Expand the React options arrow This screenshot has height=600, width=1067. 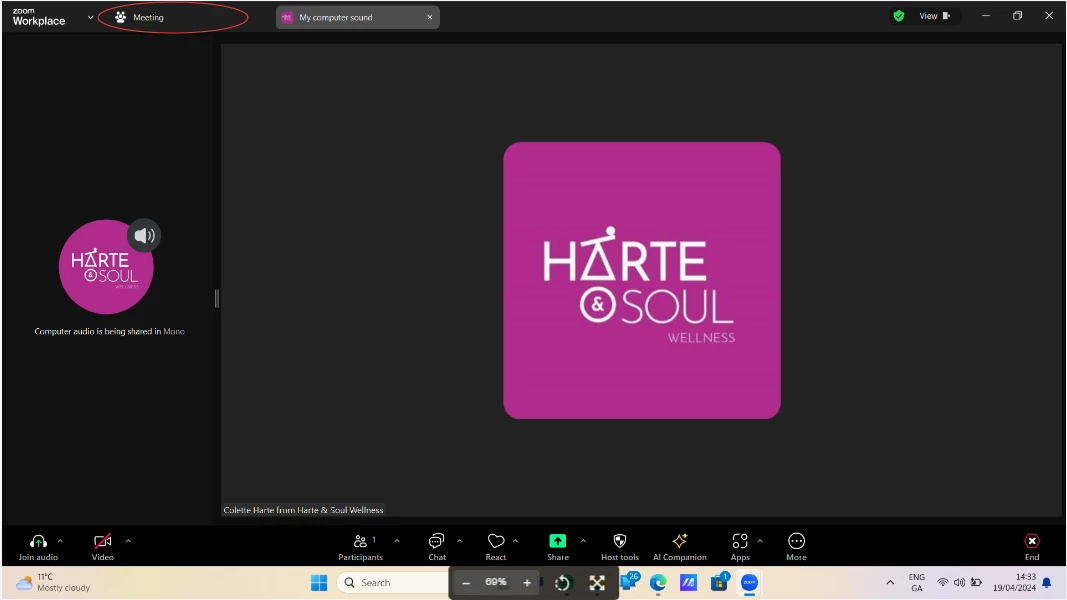point(515,541)
